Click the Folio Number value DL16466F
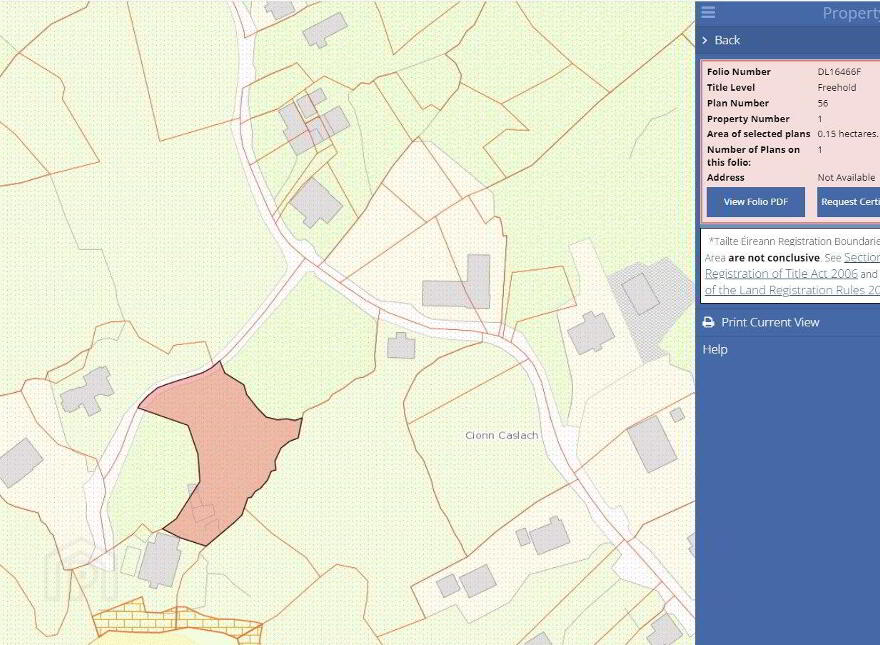The image size is (880, 645). pyautogui.click(x=839, y=72)
